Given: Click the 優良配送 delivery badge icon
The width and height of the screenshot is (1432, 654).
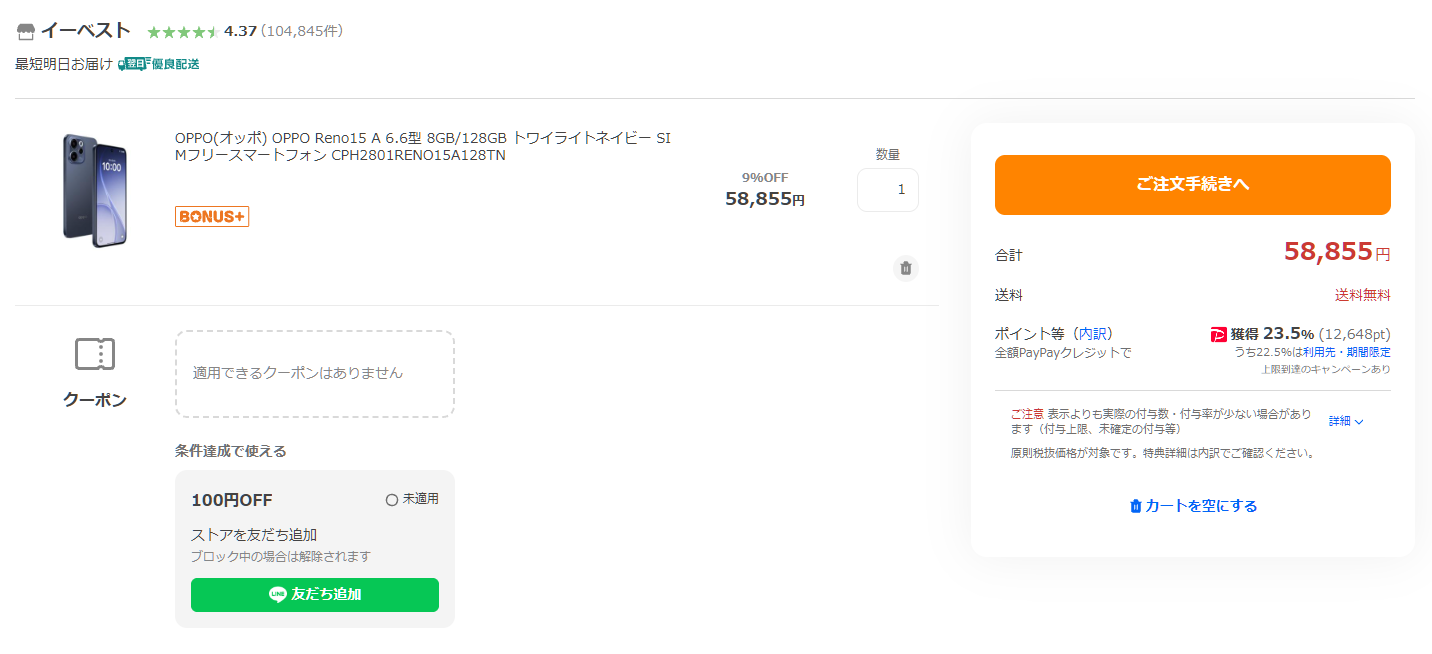Looking at the screenshot, I should click(159, 64).
